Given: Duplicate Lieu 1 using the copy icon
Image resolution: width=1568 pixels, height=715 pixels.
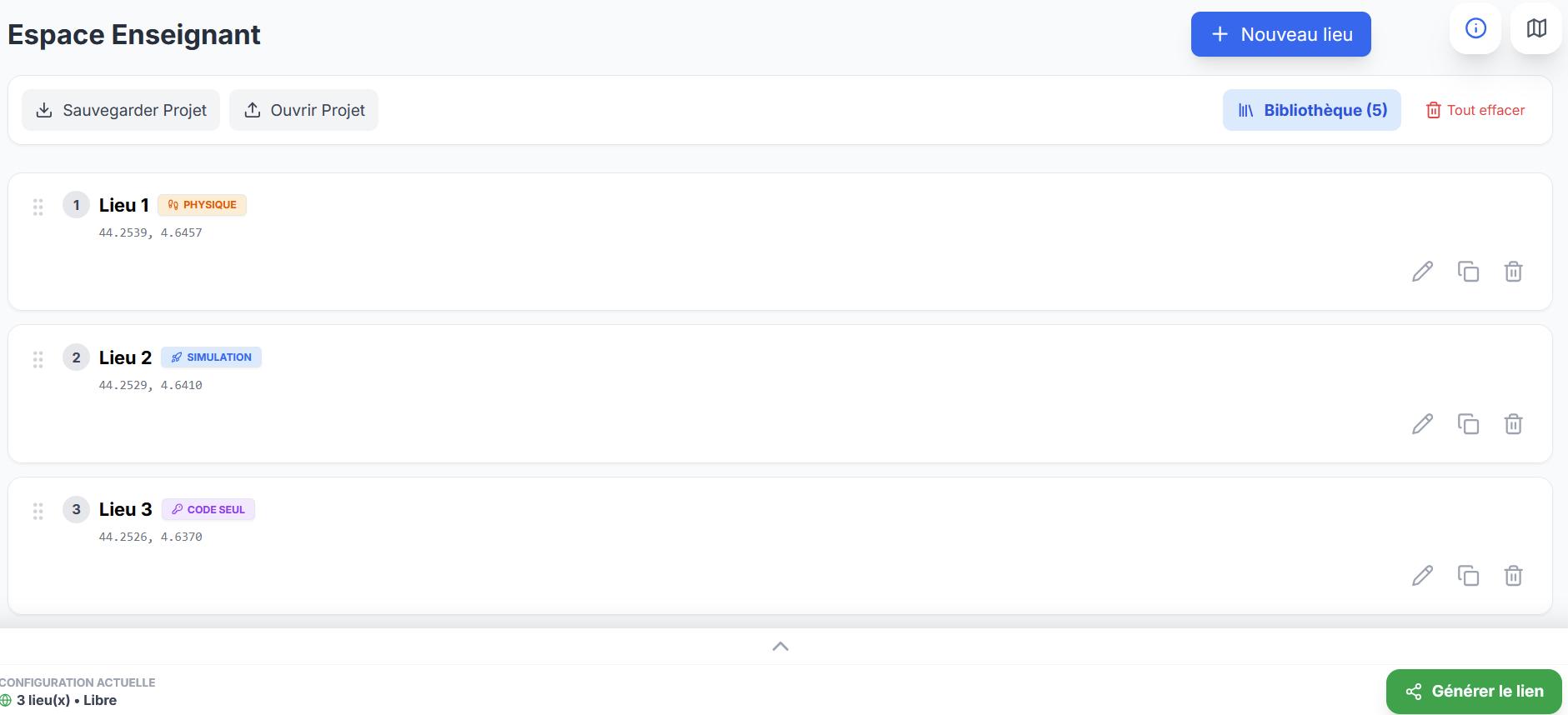Looking at the screenshot, I should [x=1468, y=272].
